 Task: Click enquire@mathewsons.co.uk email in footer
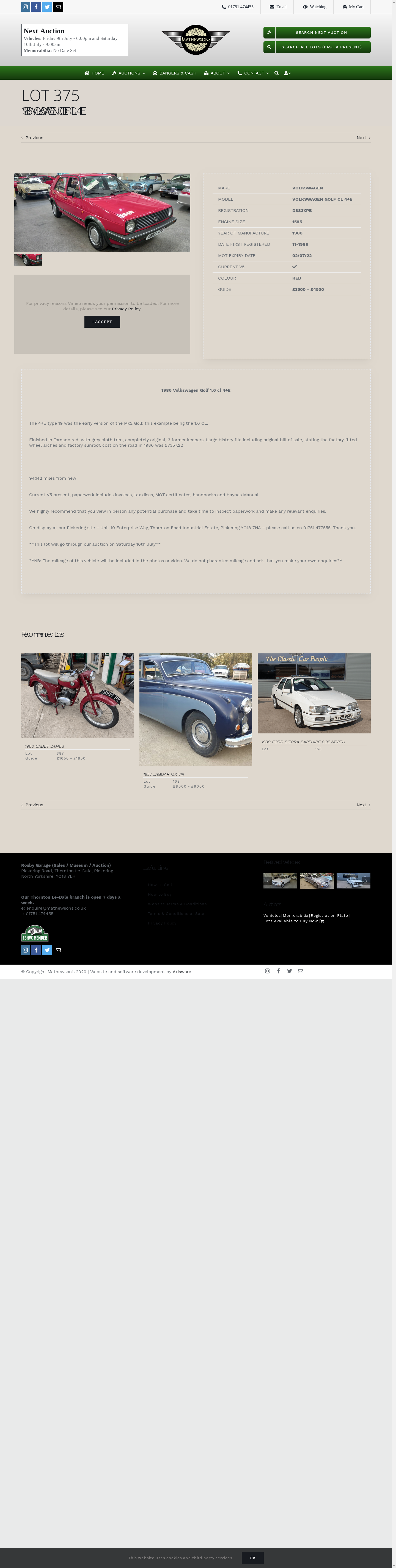tap(56, 908)
